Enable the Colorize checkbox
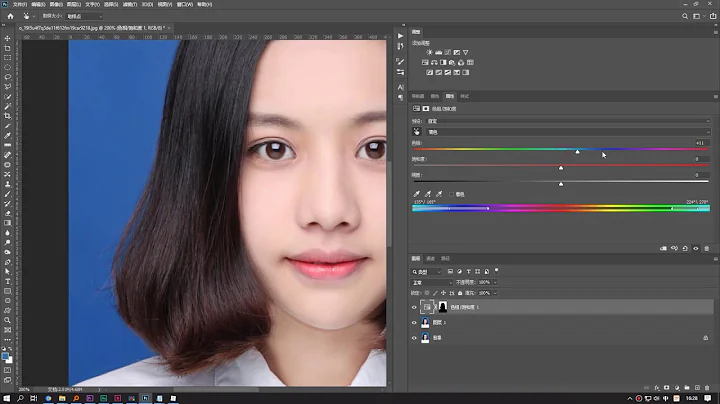The height and width of the screenshot is (404, 720). click(451, 194)
